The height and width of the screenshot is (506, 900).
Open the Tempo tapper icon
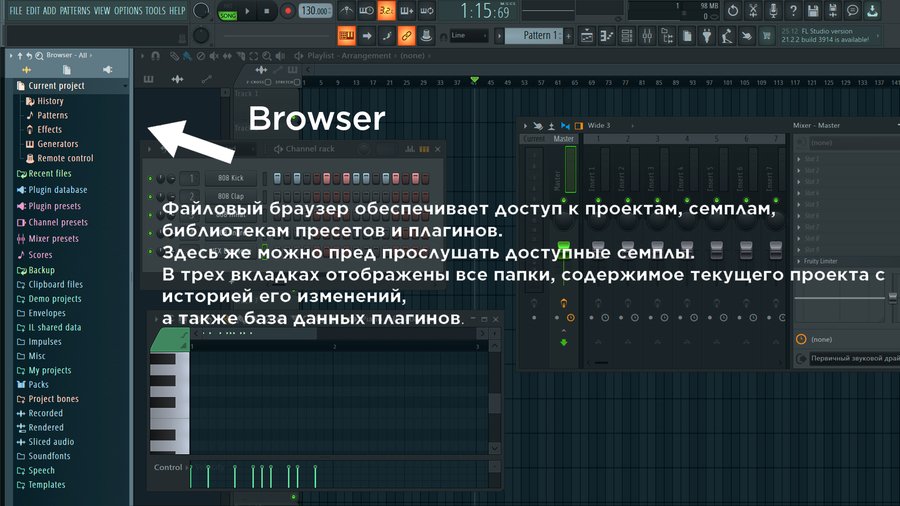727,36
